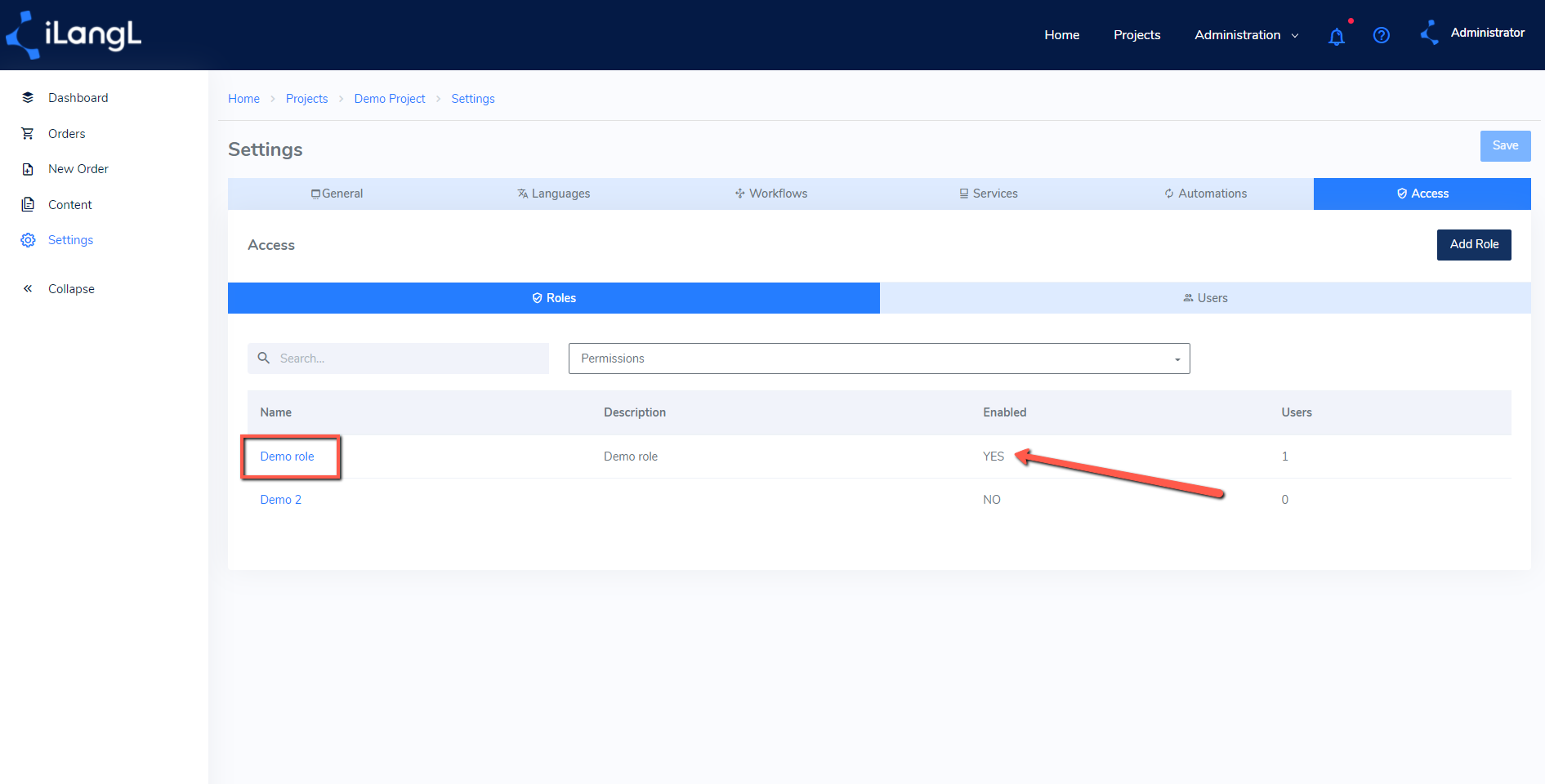This screenshot has height=784, width=1545.
Task: Expand the Administration menu chevron
Action: (x=1295, y=35)
